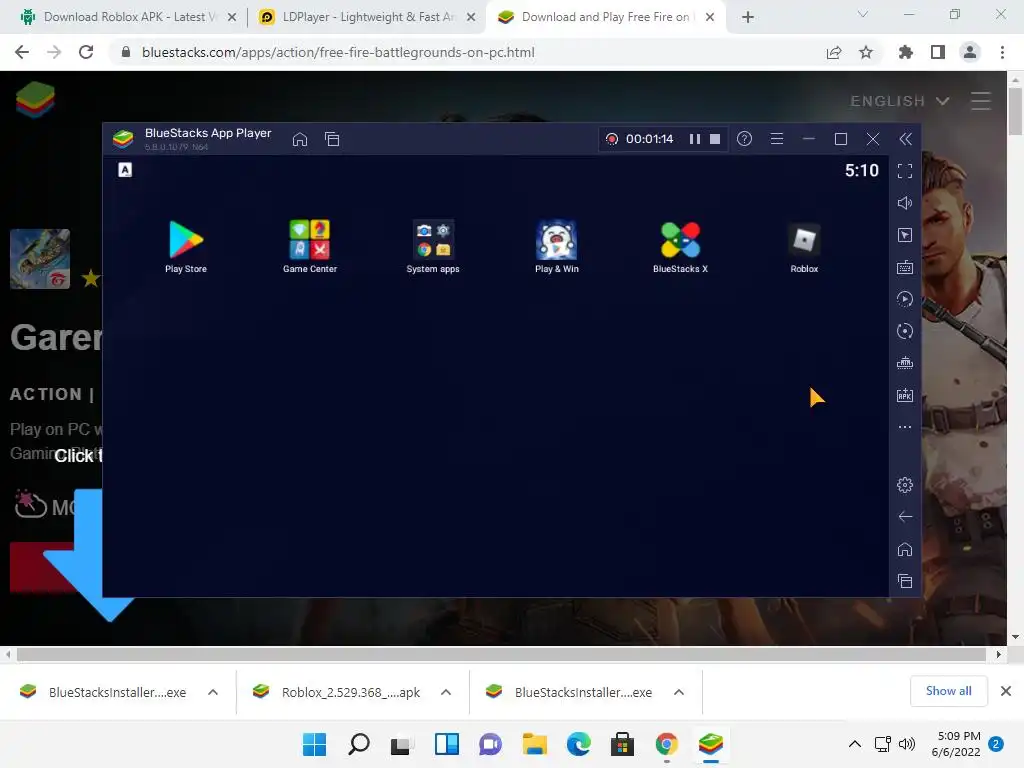This screenshot has width=1024, height=768.
Task: Expand first BlueStacksInstaller download options
Action: (213, 692)
